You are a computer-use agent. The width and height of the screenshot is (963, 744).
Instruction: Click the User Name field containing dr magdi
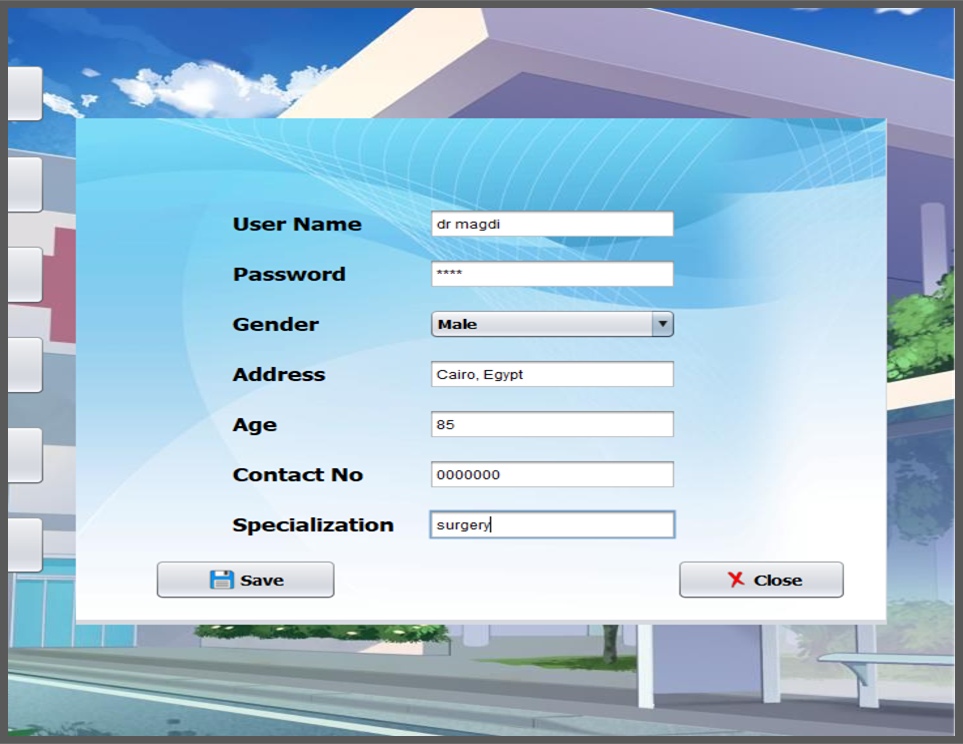[551, 223]
